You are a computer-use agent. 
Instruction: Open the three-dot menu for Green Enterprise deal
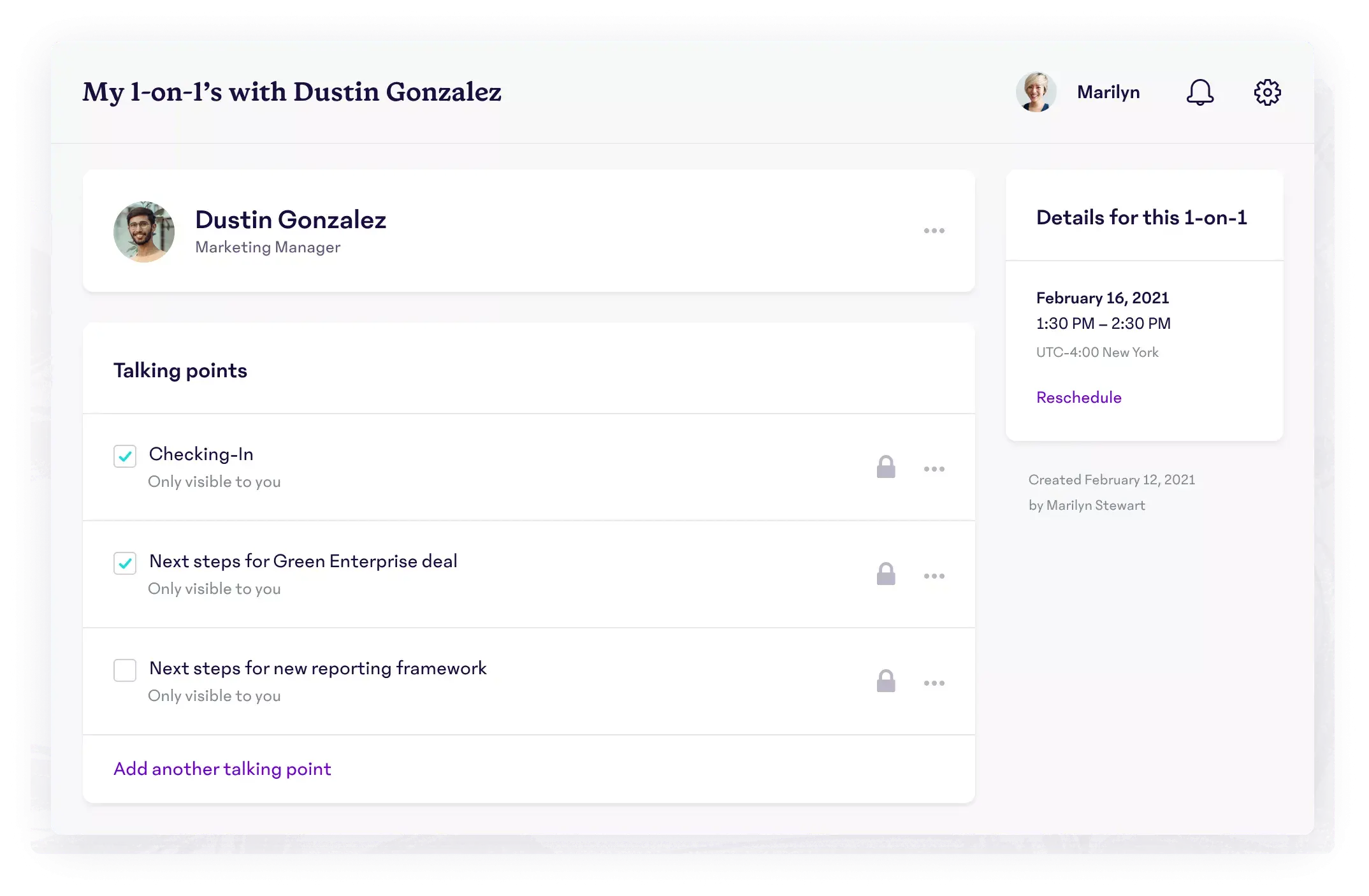934,576
